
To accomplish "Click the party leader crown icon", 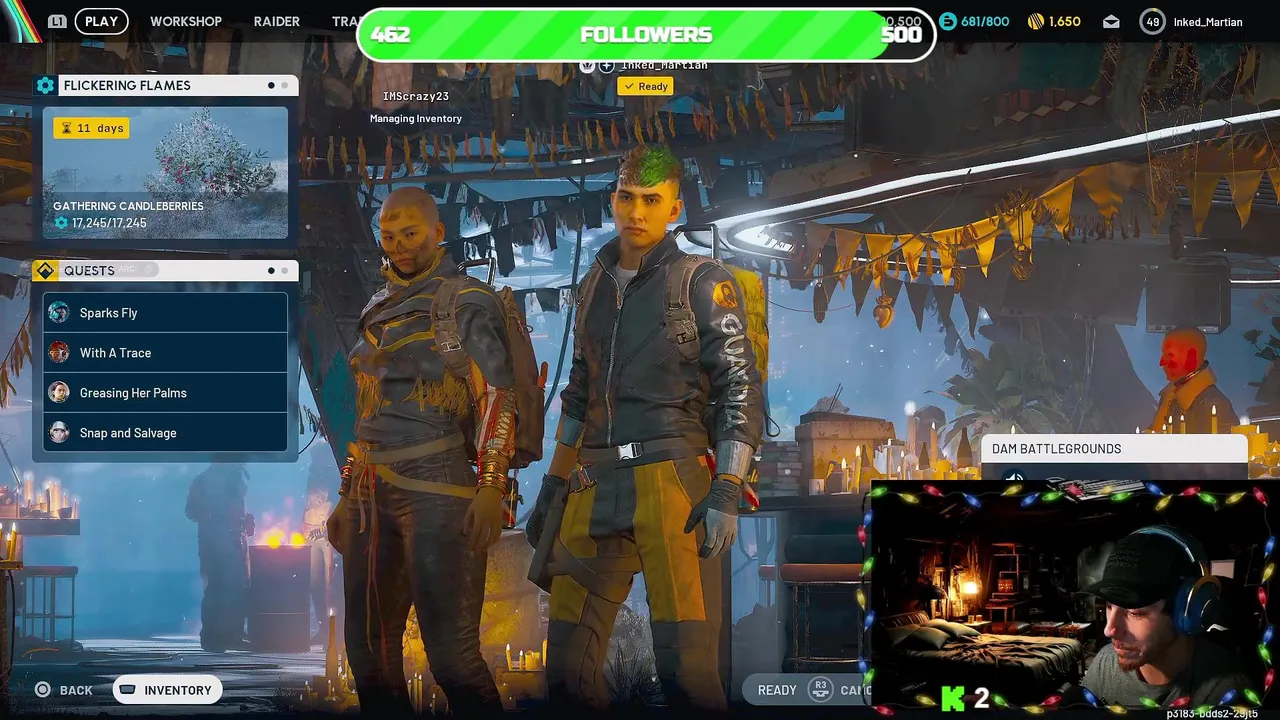I will [587, 65].
